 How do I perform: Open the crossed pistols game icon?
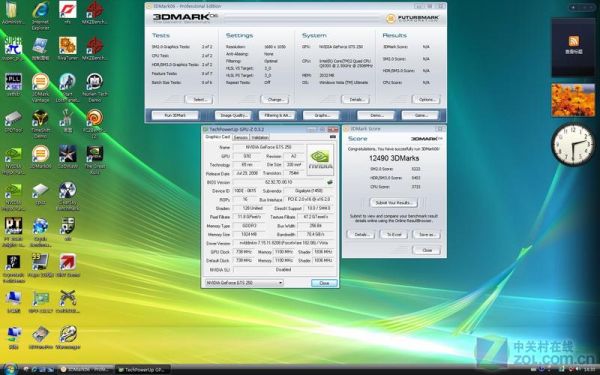[x=68, y=302]
